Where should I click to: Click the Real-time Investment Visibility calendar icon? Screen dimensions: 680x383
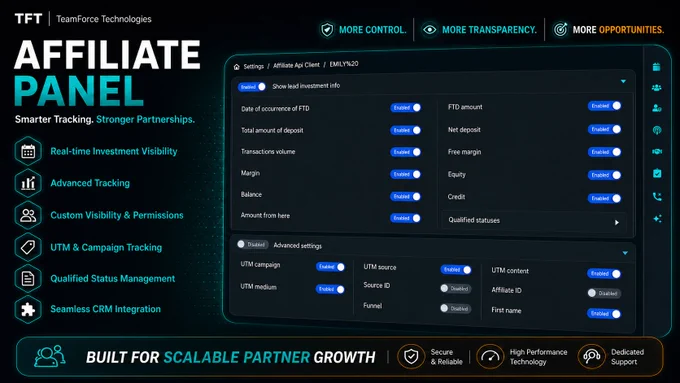tap(28, 151)
